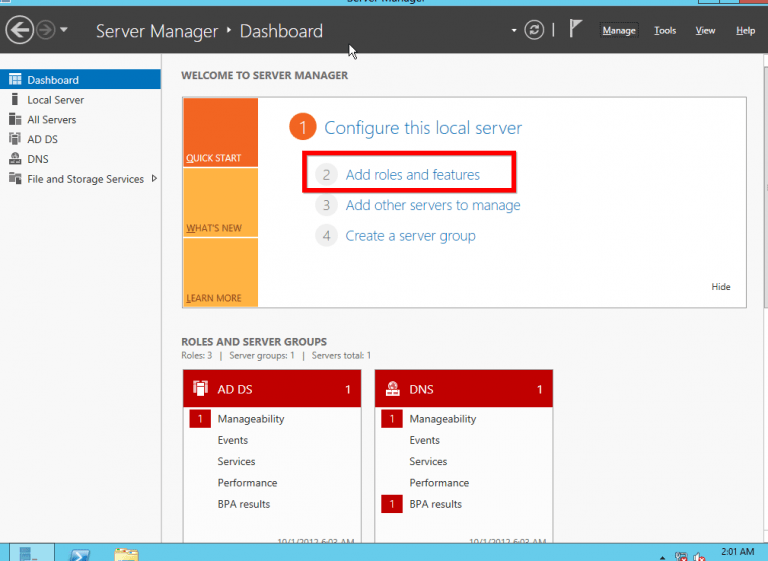Open Services in the DNS tile

(x=428, y=461)
